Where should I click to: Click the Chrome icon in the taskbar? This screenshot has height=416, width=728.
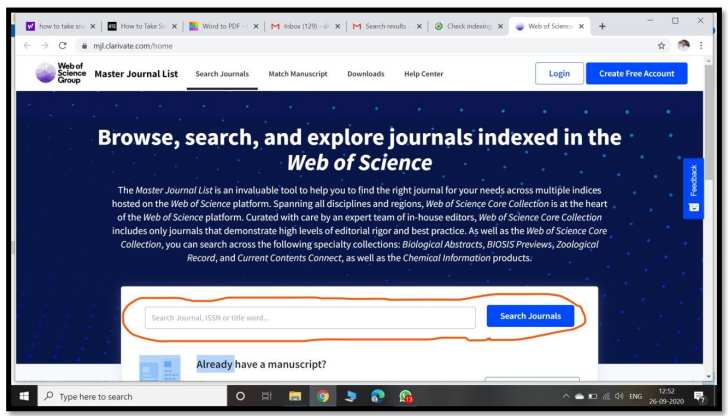pos(323,396)
